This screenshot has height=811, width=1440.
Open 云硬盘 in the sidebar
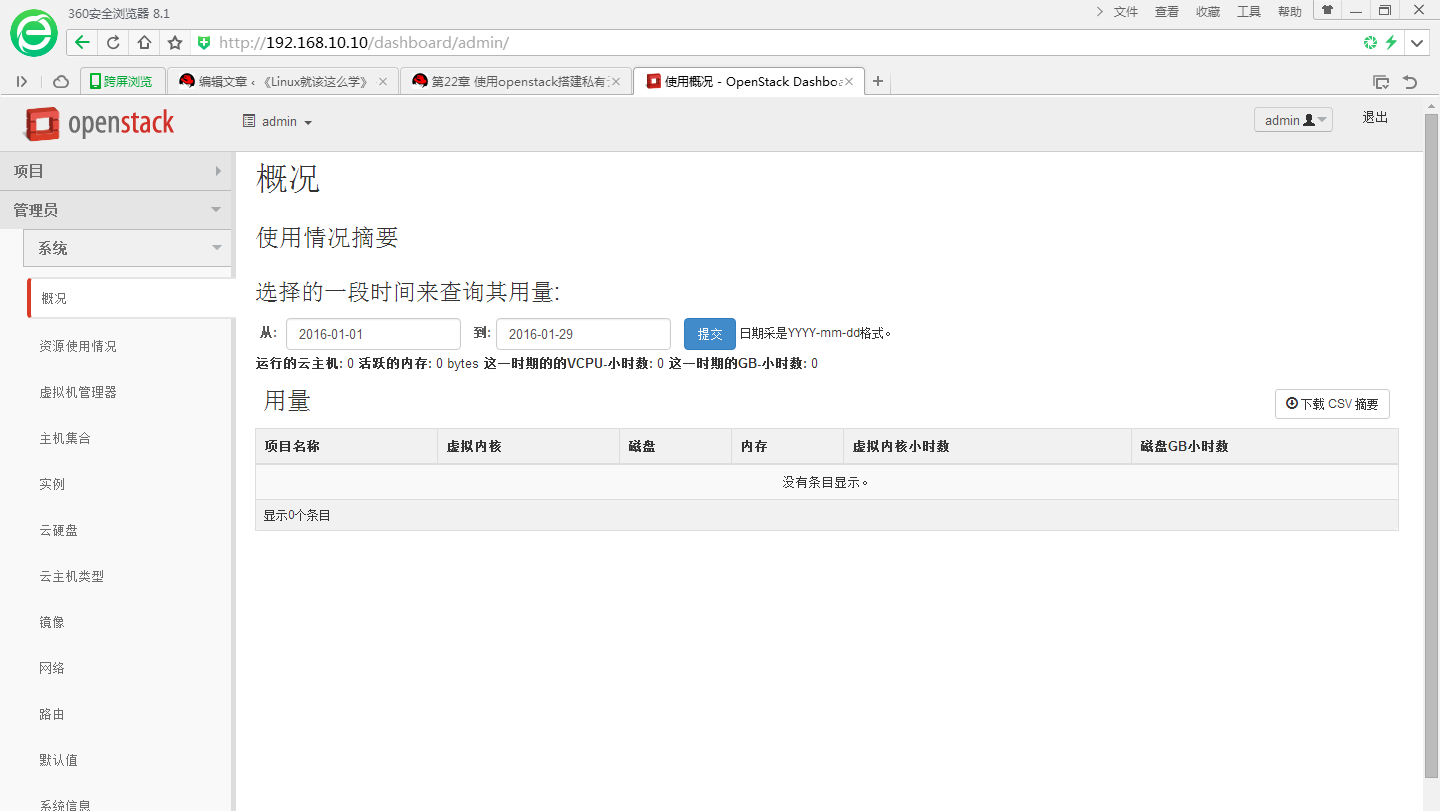58,530
